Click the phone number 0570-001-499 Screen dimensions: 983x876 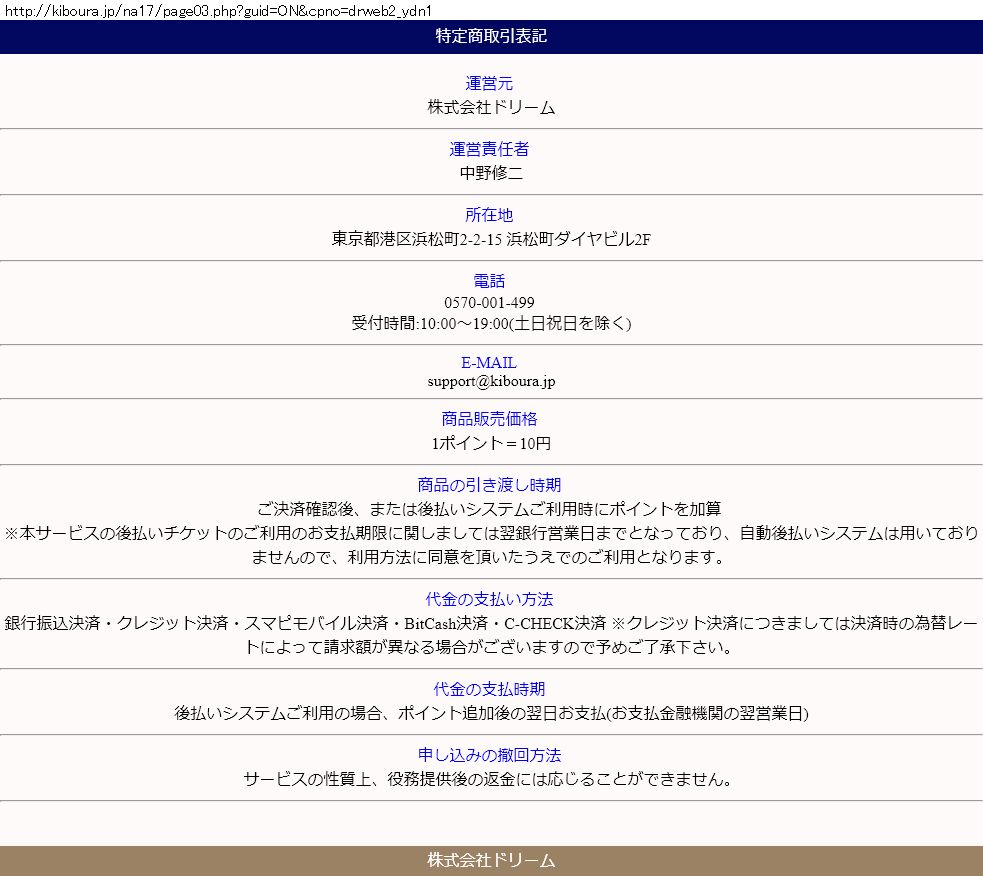coord(490,303)
